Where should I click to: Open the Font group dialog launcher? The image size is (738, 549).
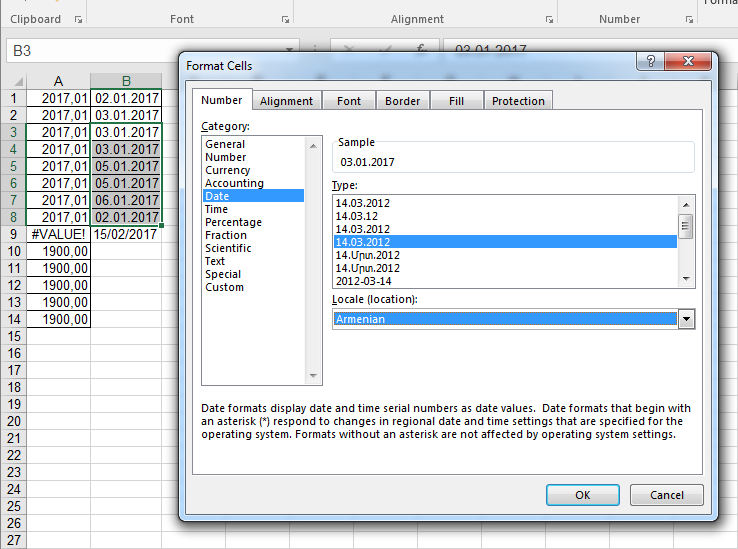tap(285, 19)
